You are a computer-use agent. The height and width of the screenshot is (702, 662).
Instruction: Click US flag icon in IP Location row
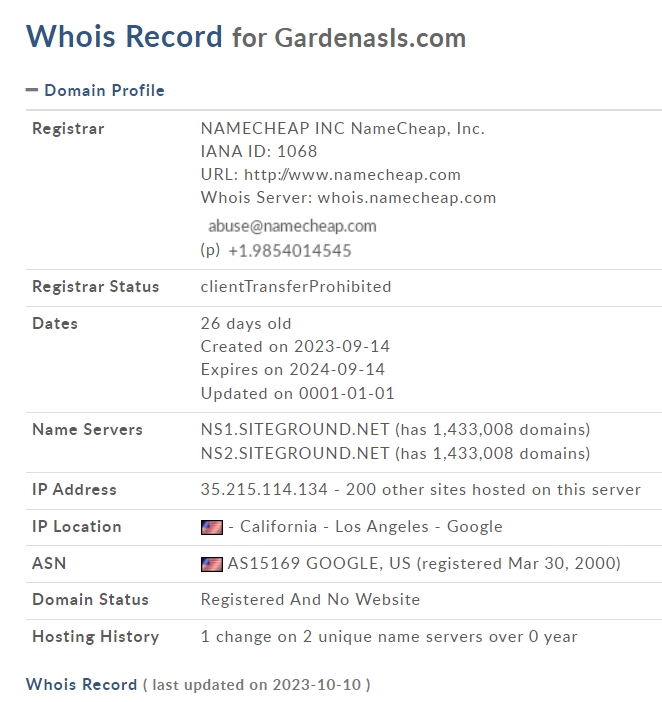tap(212, 527)
